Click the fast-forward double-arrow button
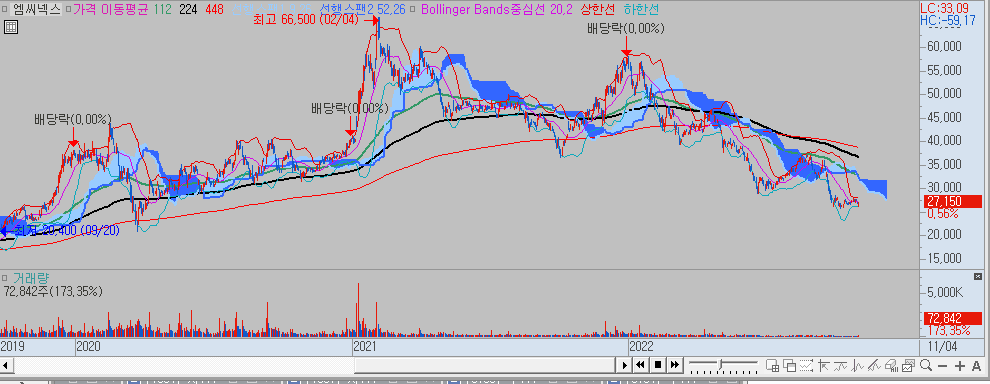Screen dimensions: 990x384 [x=675, y=364]
